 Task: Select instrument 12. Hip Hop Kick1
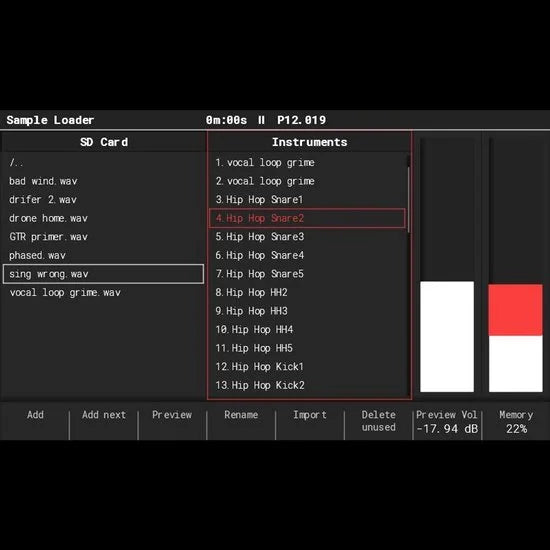tap(307, 367)
